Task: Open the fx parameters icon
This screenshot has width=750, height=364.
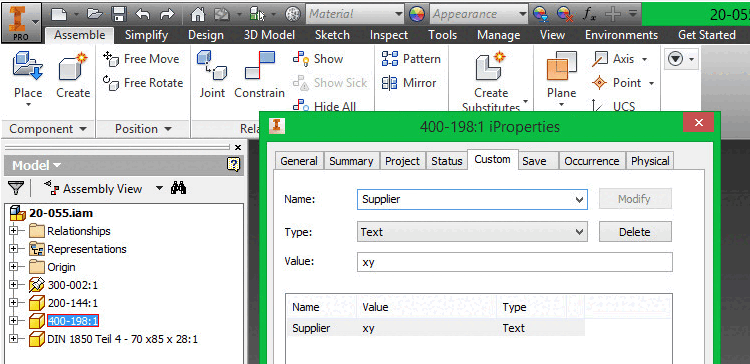Action: [589, 14]
